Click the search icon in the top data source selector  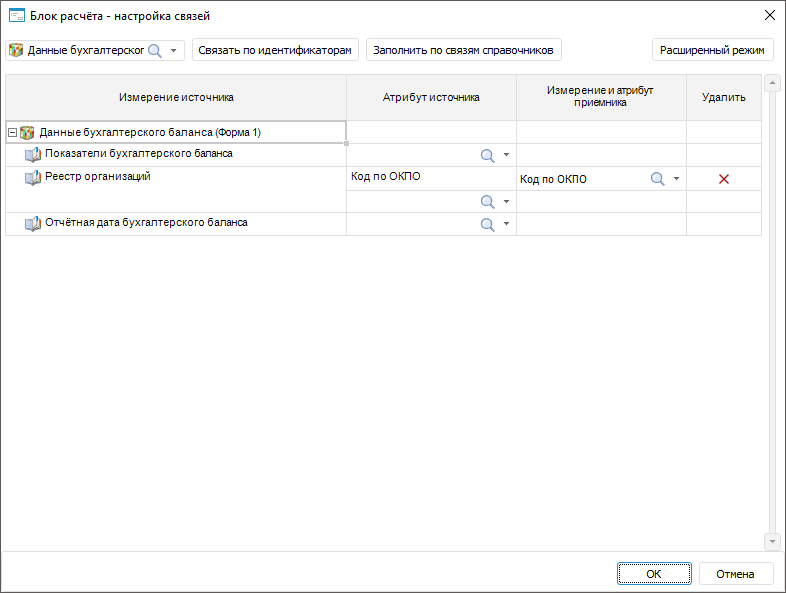pyautogui.click(x=155, y=50)
